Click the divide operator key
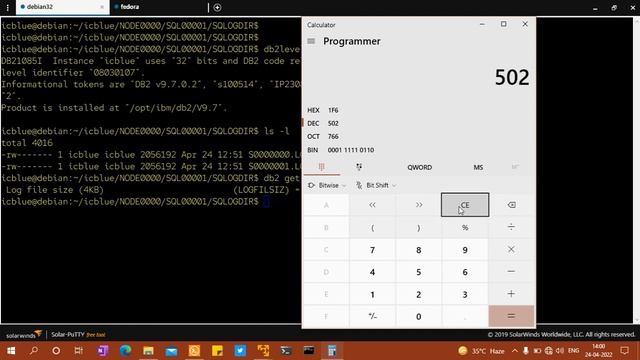The height and width of the screenshot is (360, 640). [511, 227]
